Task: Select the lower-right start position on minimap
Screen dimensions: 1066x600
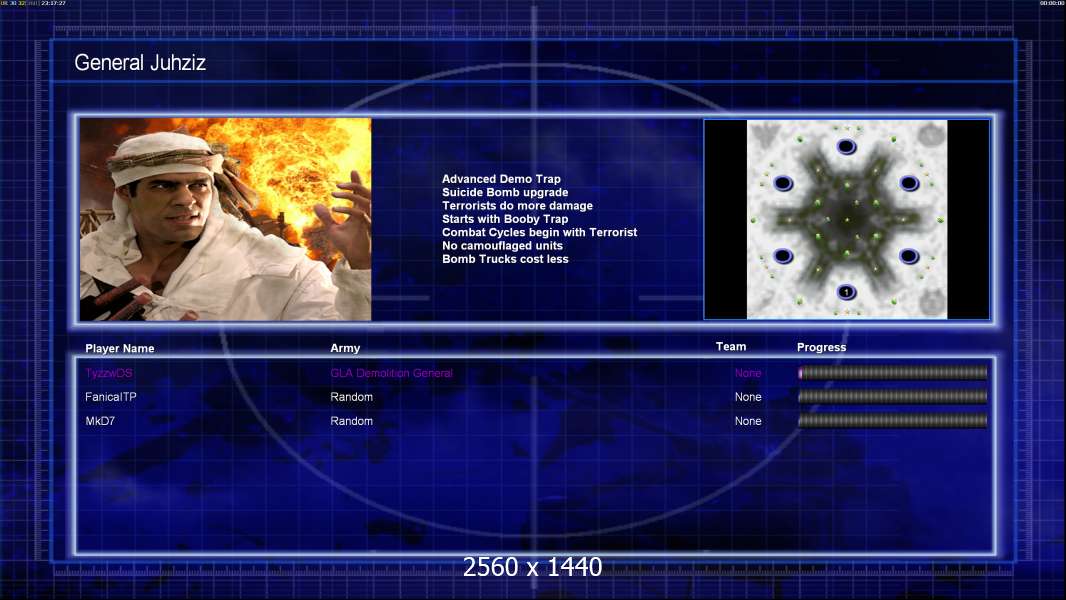Action: pyautogui.click(x=909, y=256)
